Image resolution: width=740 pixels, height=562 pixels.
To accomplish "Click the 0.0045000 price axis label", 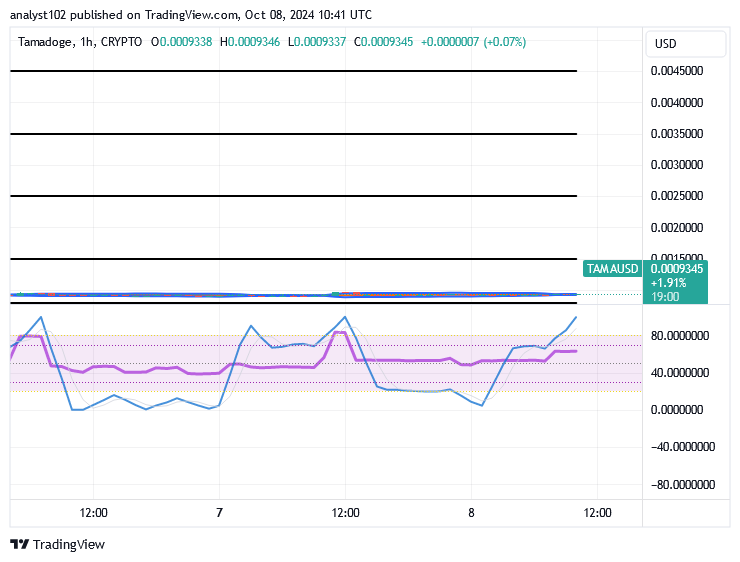I will coord(677,71).
